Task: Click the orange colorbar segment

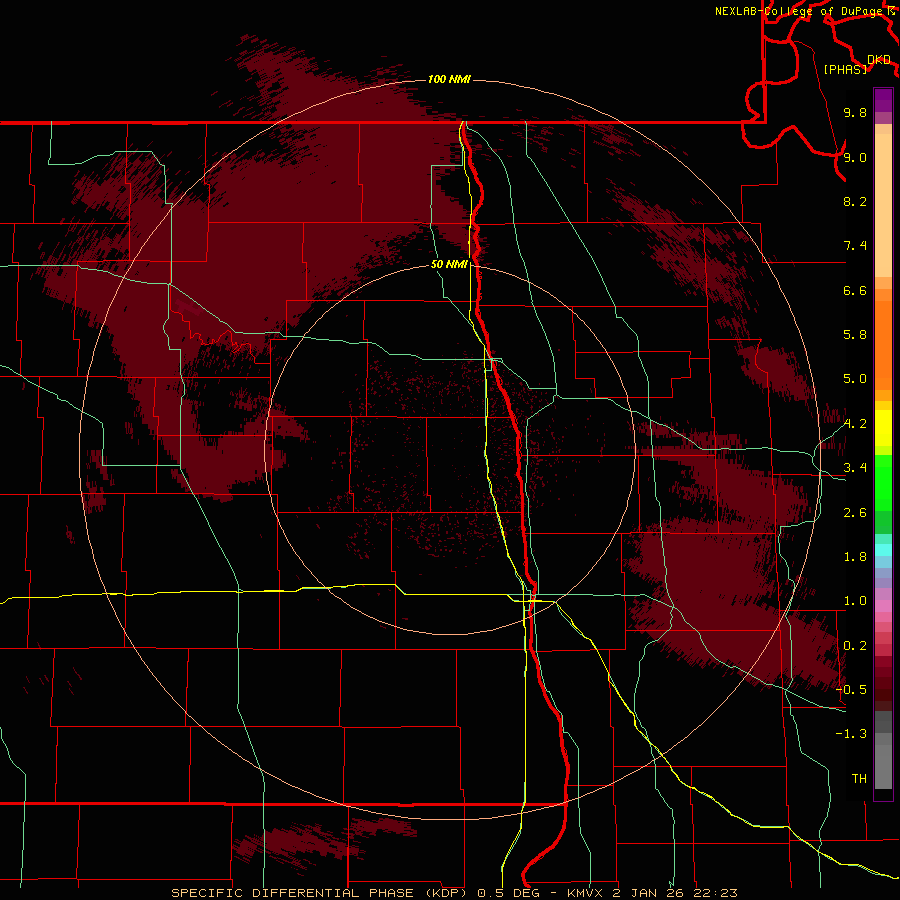Action: pyautogui.click(x=883, y=346)
